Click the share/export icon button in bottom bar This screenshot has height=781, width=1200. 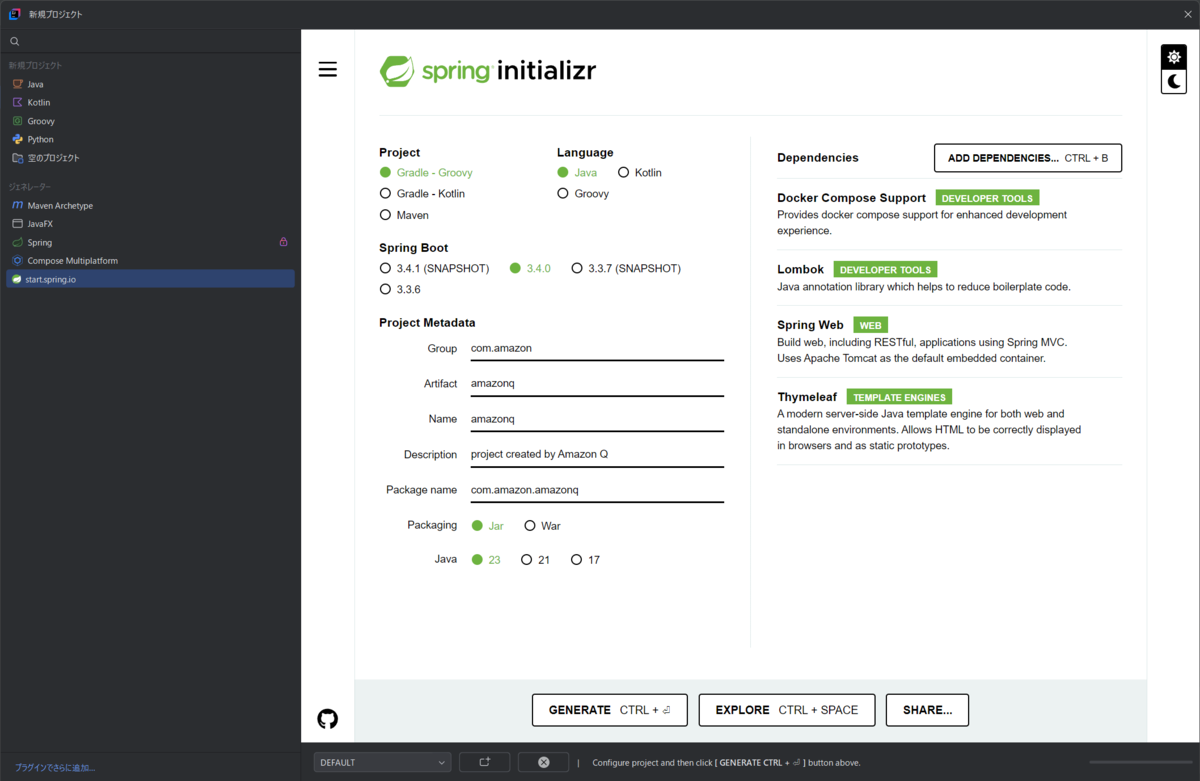click(x=485, y=762)
